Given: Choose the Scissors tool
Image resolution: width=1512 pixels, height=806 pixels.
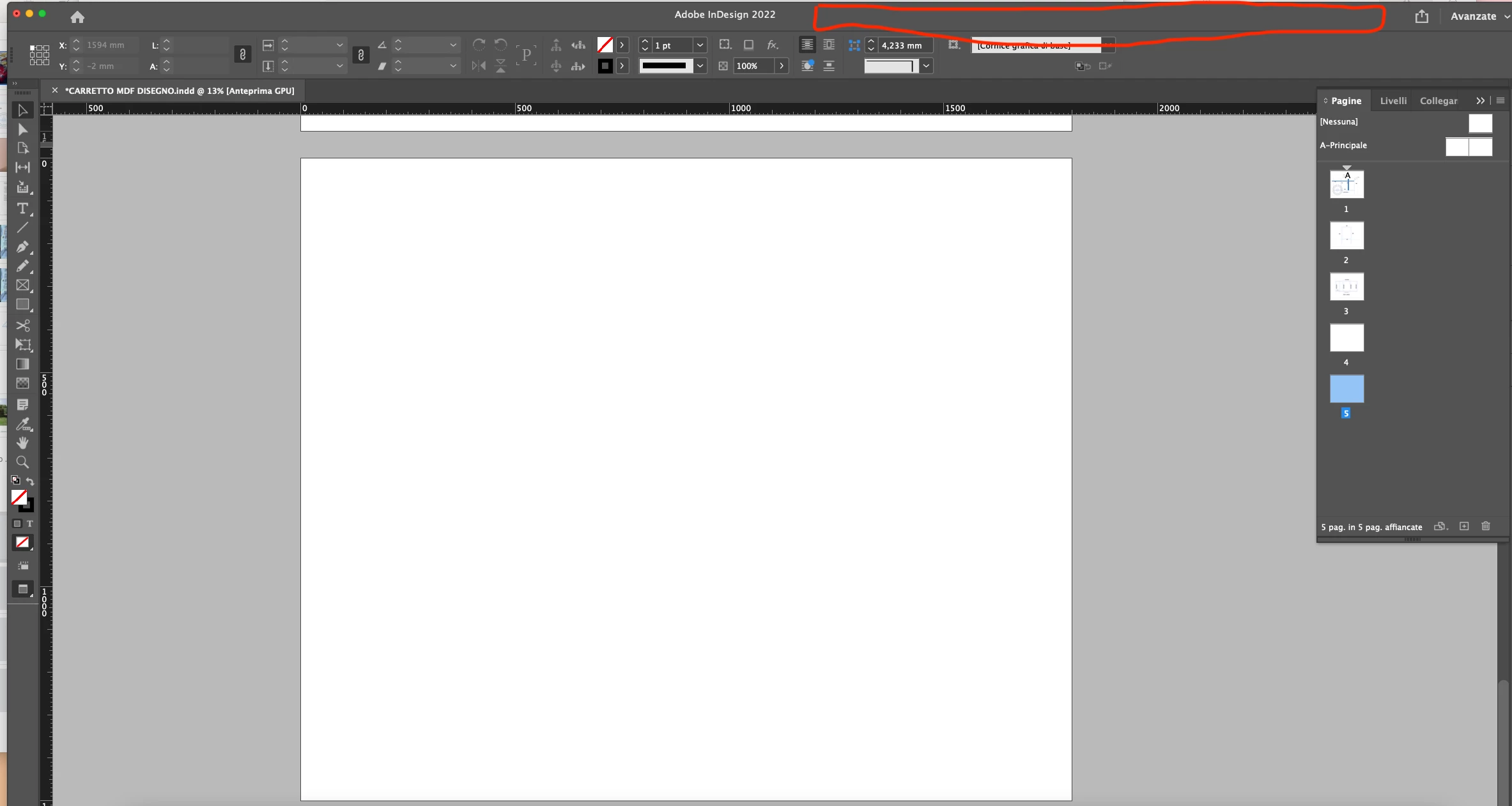Looking at the screenshot, I should (x=22, y=326).
